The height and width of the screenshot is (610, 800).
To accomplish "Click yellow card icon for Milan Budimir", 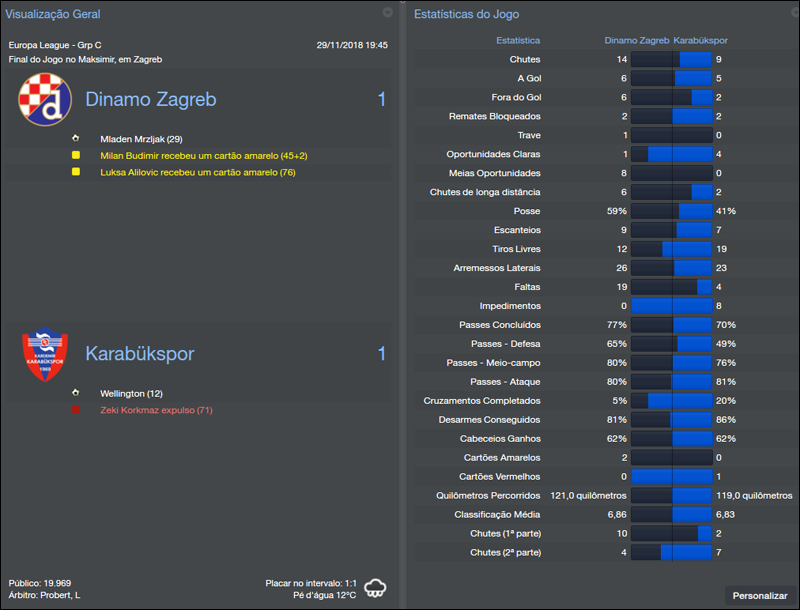I will (x=75, y=156).
